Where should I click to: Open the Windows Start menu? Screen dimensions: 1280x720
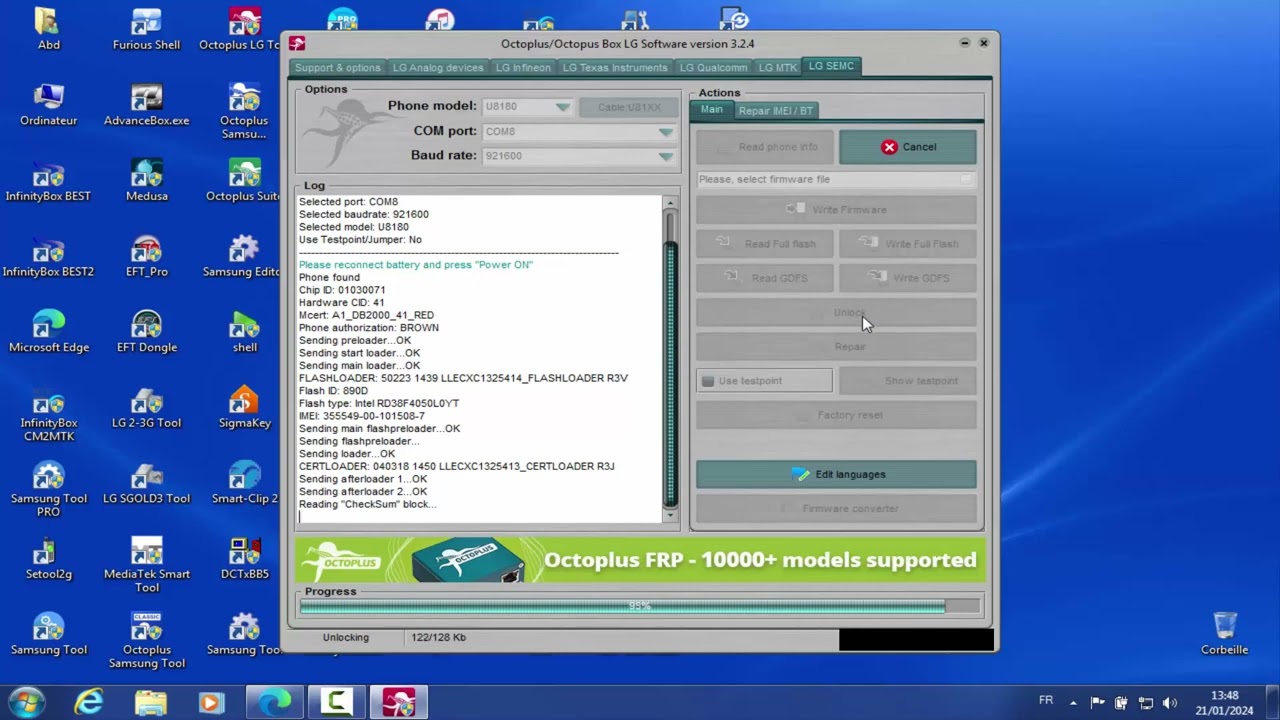coord(26,702)
